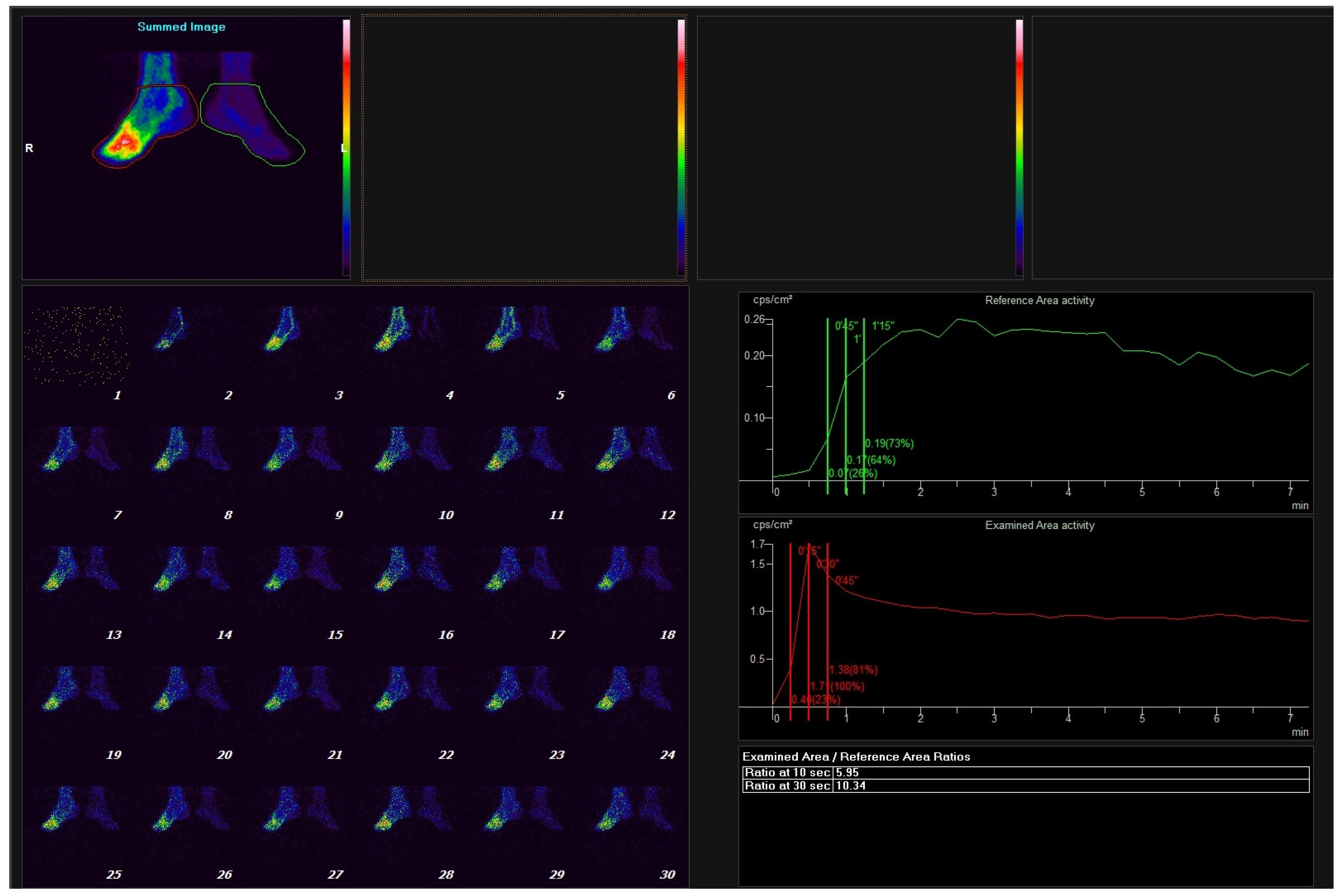Click the Examined Area activity title
1341x896 pixels.
(1039, 526)
